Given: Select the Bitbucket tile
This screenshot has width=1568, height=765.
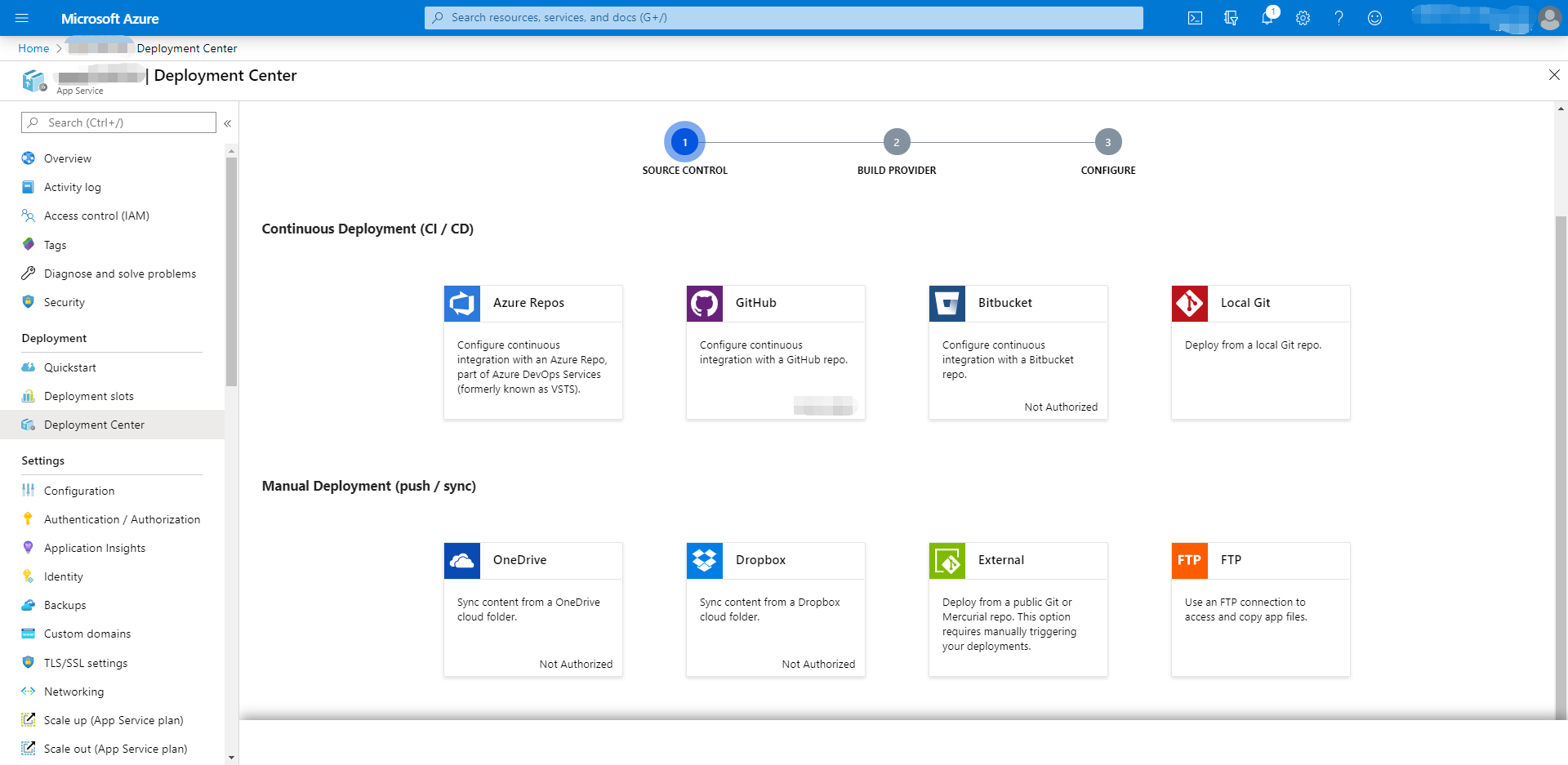Looking at the screenshot, I should click(x=1018, y=352).
